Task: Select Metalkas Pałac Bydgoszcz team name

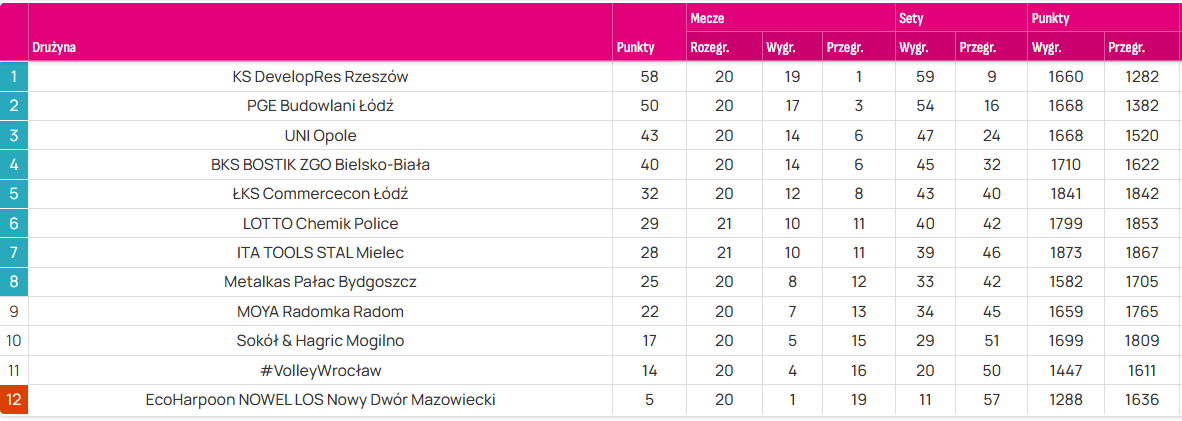Action: (320, 283)
